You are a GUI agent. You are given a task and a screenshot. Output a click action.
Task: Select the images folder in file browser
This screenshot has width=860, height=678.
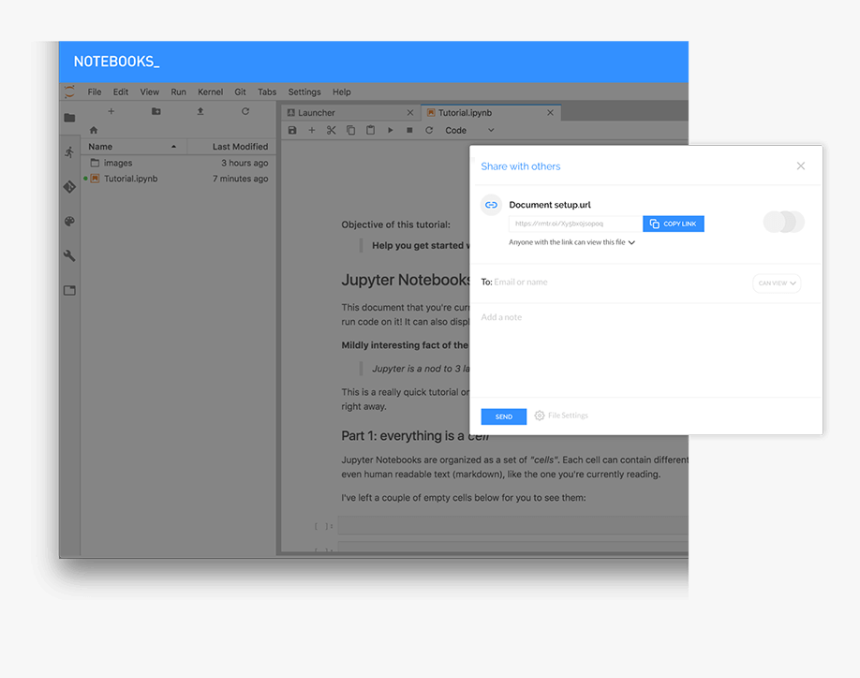(178, 163)
